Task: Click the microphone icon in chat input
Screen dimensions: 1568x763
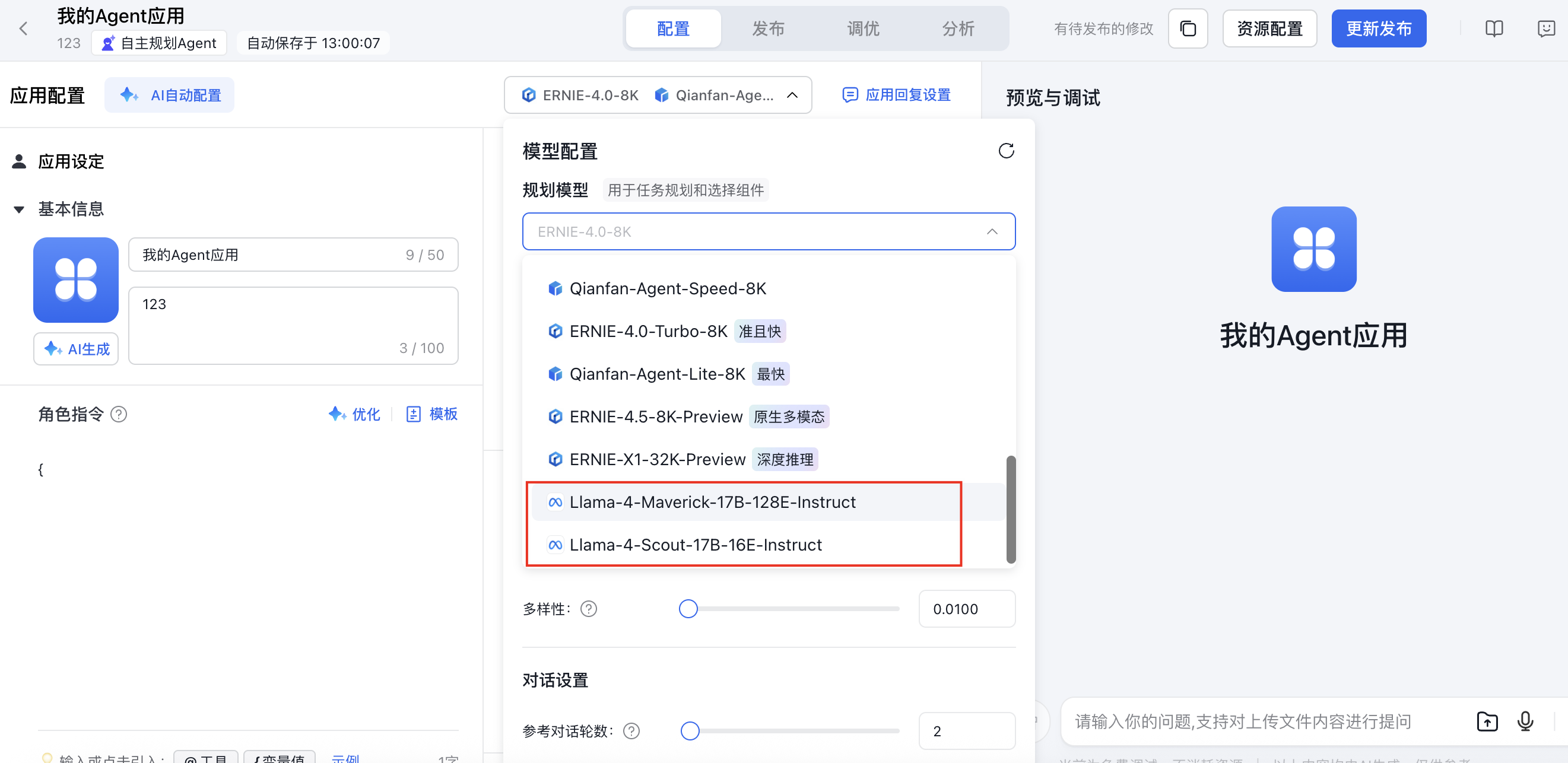Action: [x=1525, y=721]
